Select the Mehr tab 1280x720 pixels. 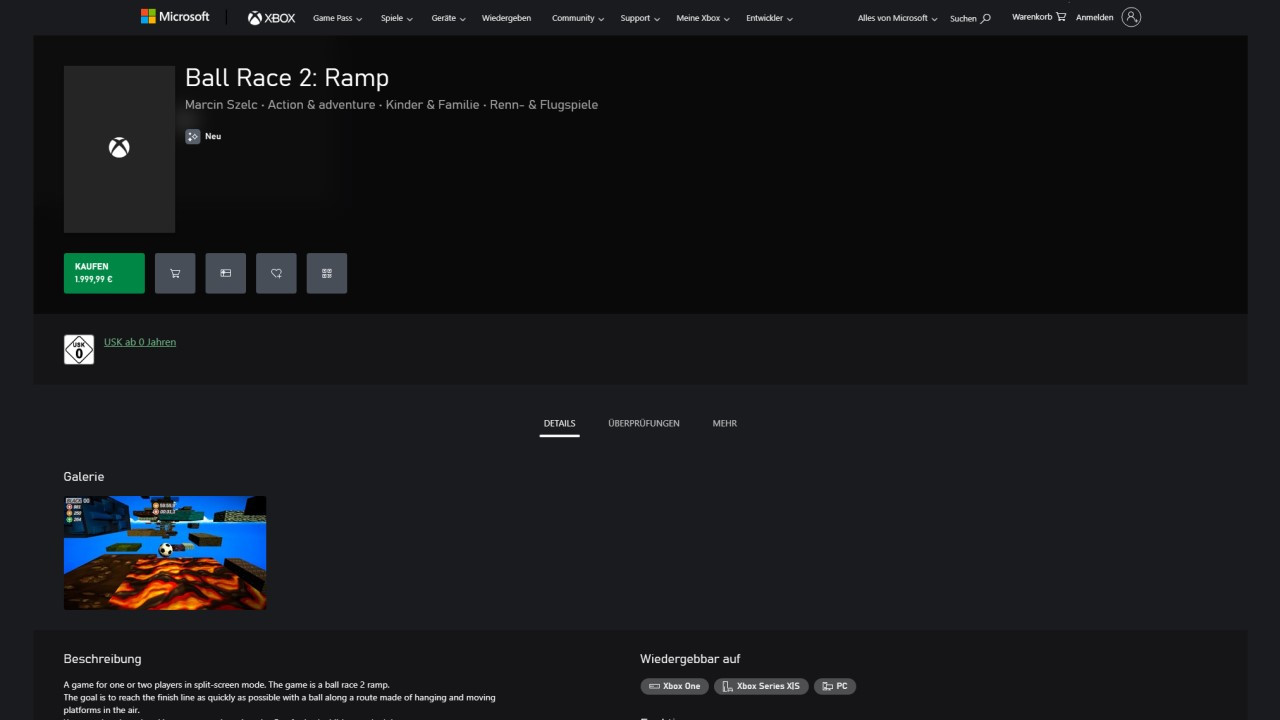[725, 423]
